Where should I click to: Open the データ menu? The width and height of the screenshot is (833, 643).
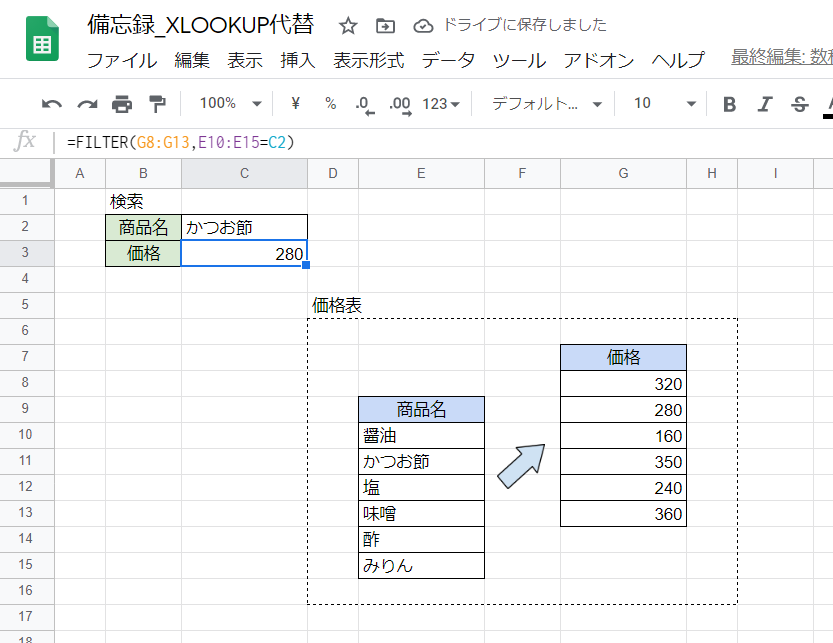pos(448,60)
